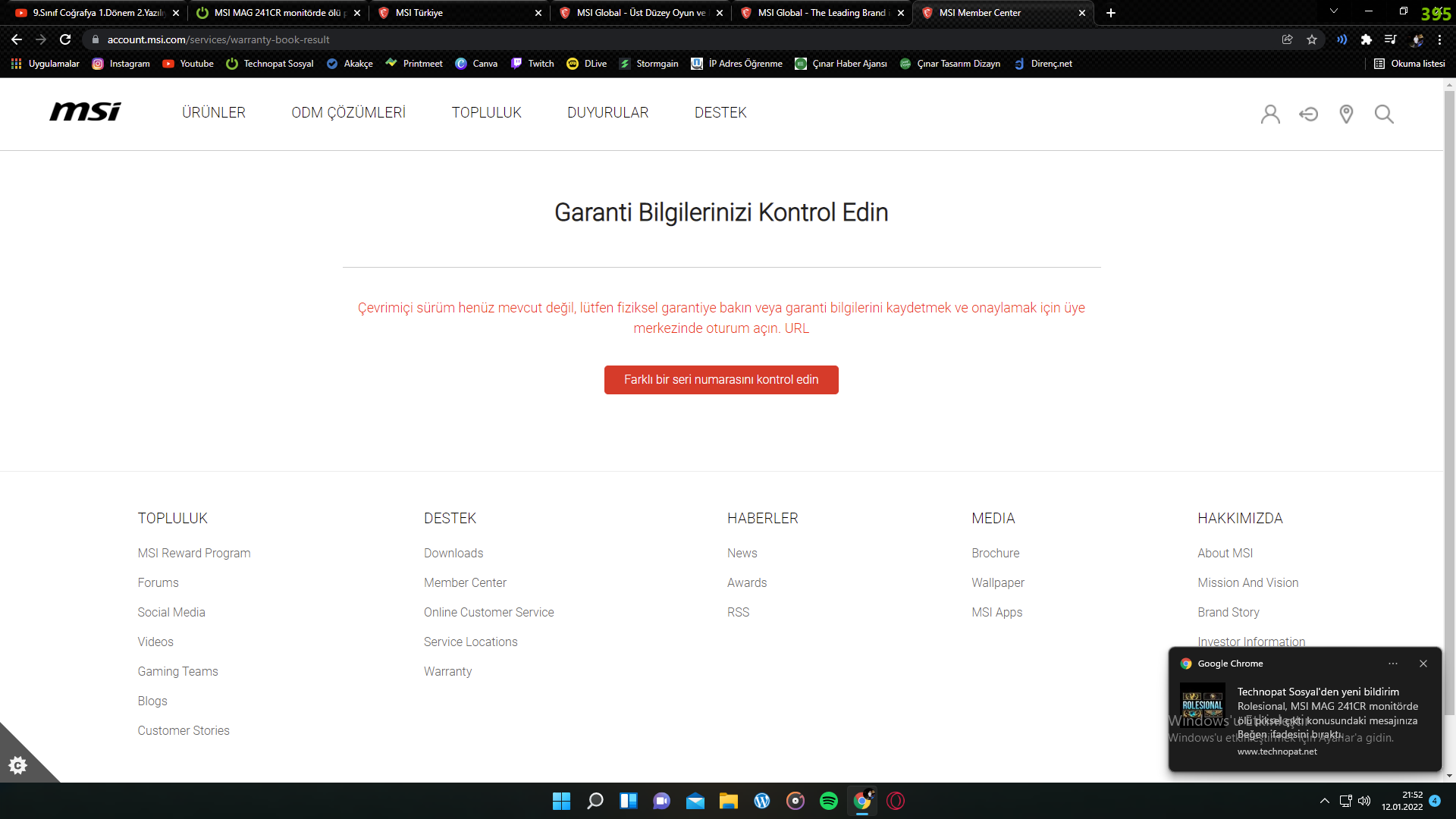Open the Warranty footer link
Viewport: 1456px width, 819px height.
pyautogui.click(x=447, y=671)
